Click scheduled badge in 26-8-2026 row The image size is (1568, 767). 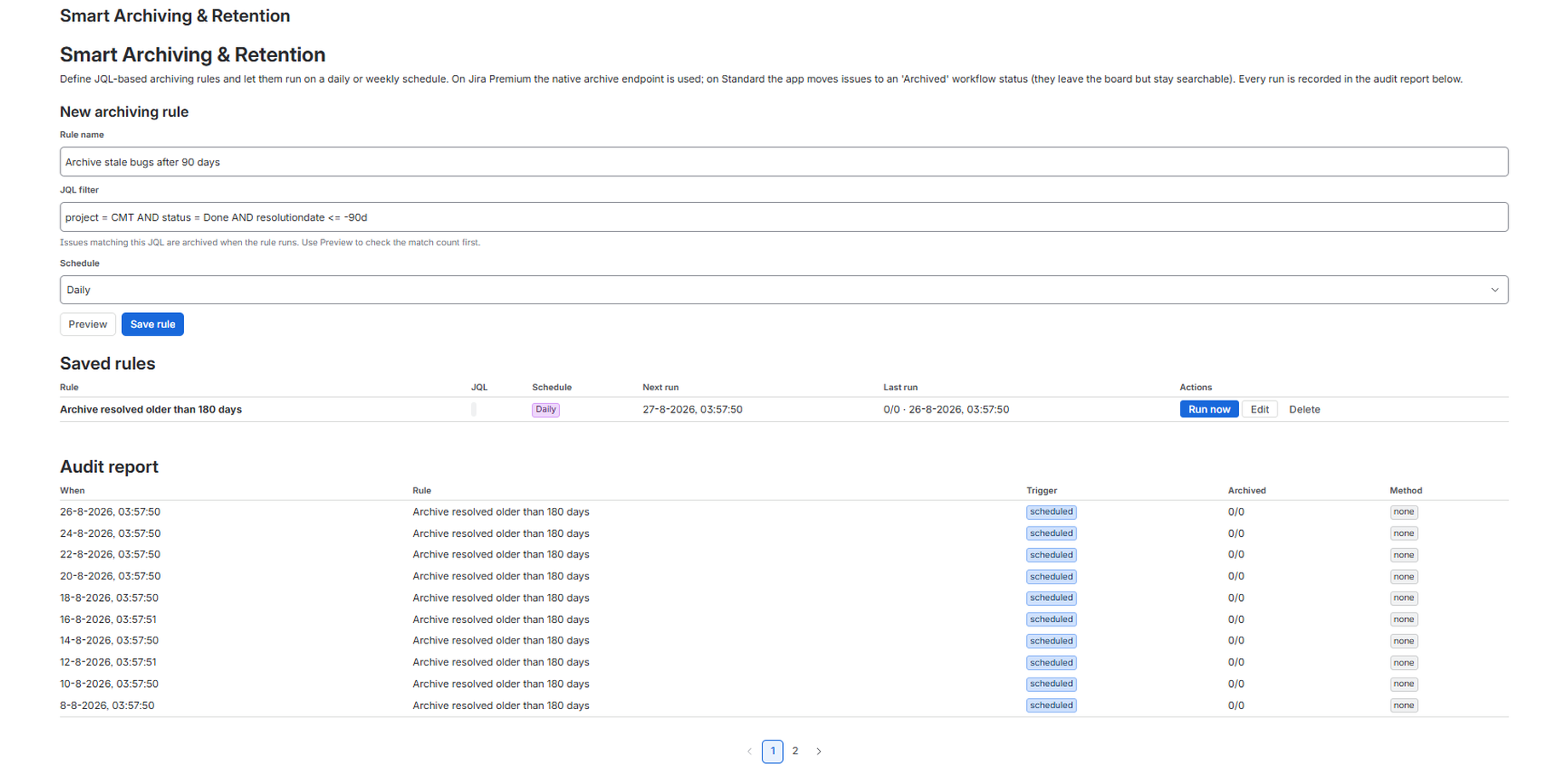(x=1051, y=512)
